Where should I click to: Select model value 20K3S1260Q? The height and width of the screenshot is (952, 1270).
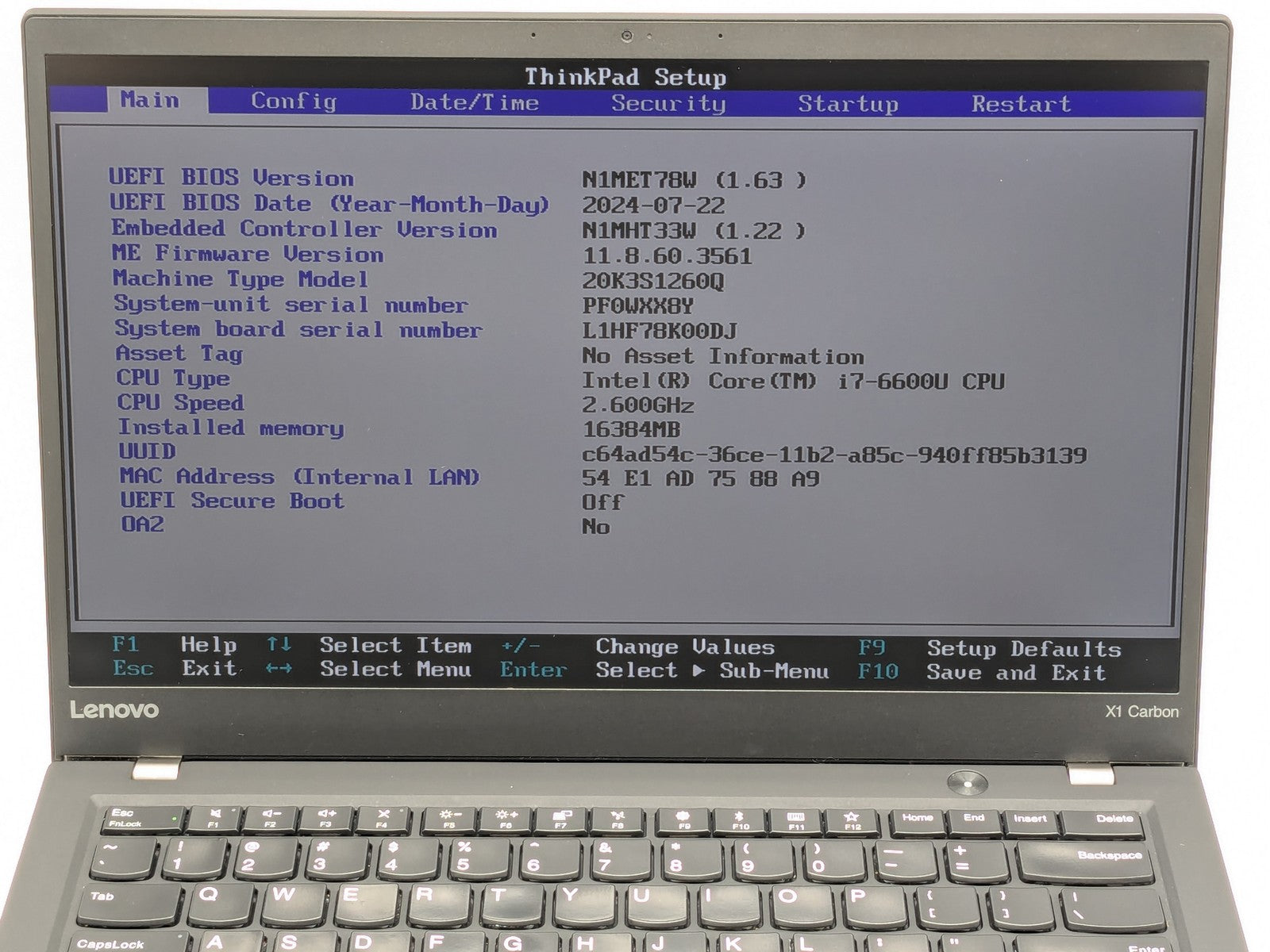click(652, 281)
